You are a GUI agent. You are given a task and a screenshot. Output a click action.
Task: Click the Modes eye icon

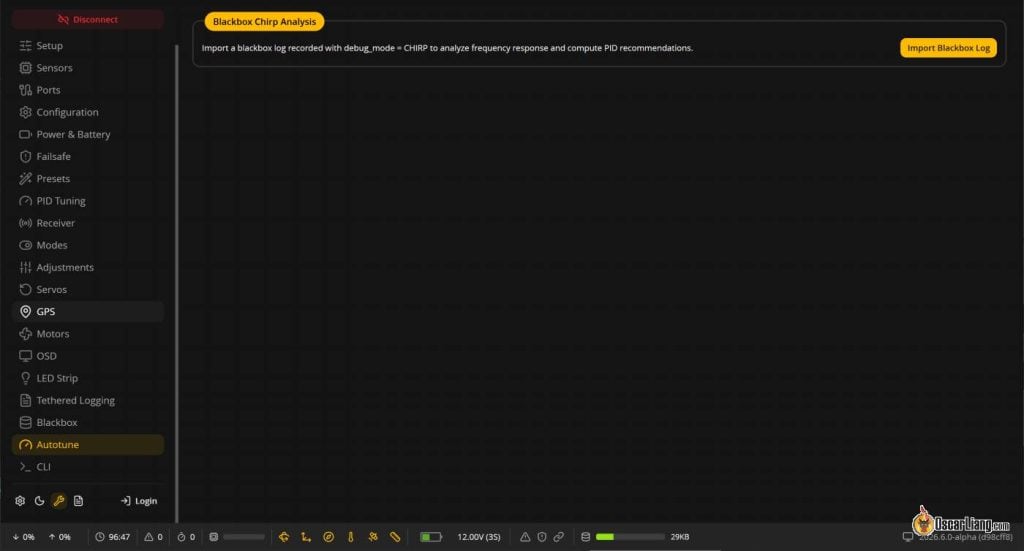(25, 245)
